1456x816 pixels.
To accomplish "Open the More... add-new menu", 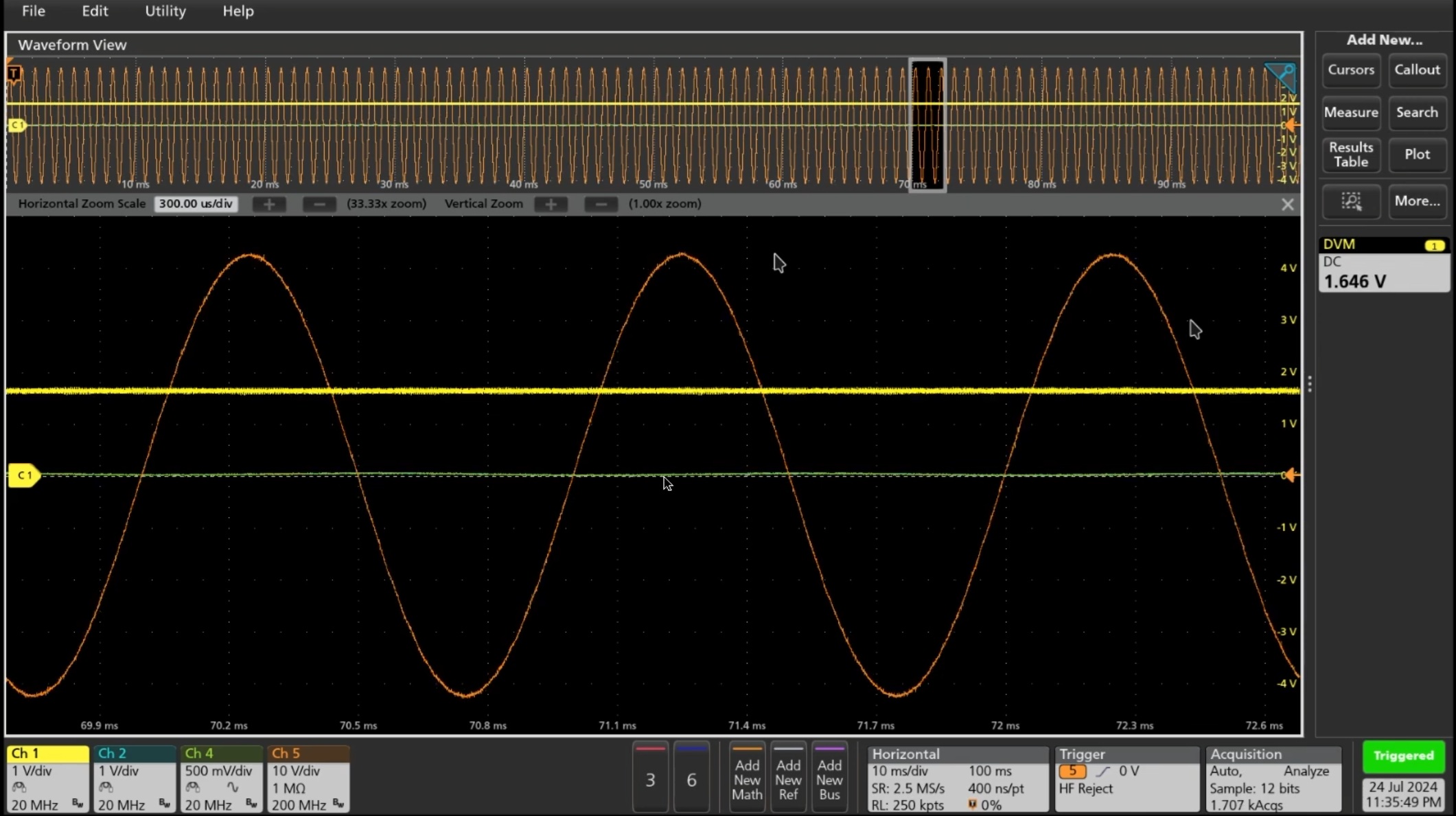I will tap(1417, 201).
